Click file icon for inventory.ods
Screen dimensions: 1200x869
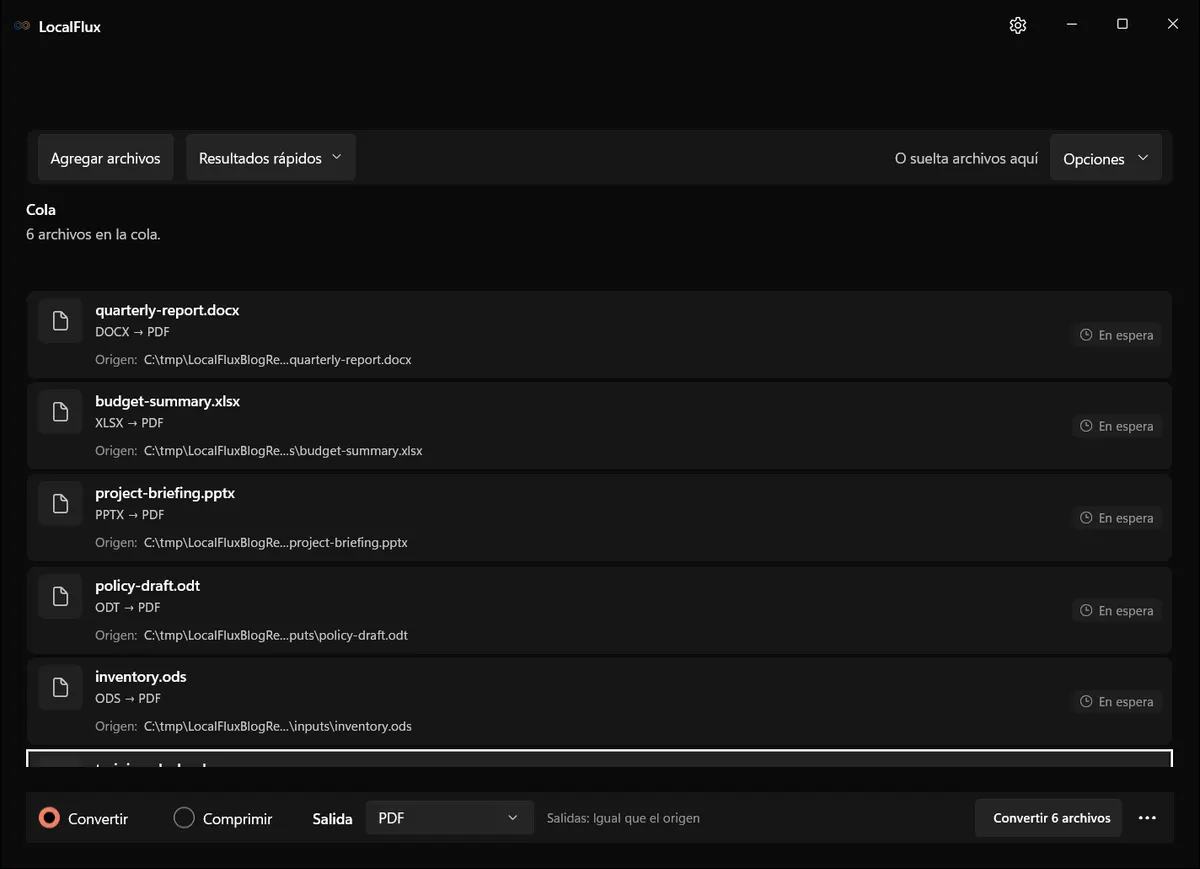[60, 687]
